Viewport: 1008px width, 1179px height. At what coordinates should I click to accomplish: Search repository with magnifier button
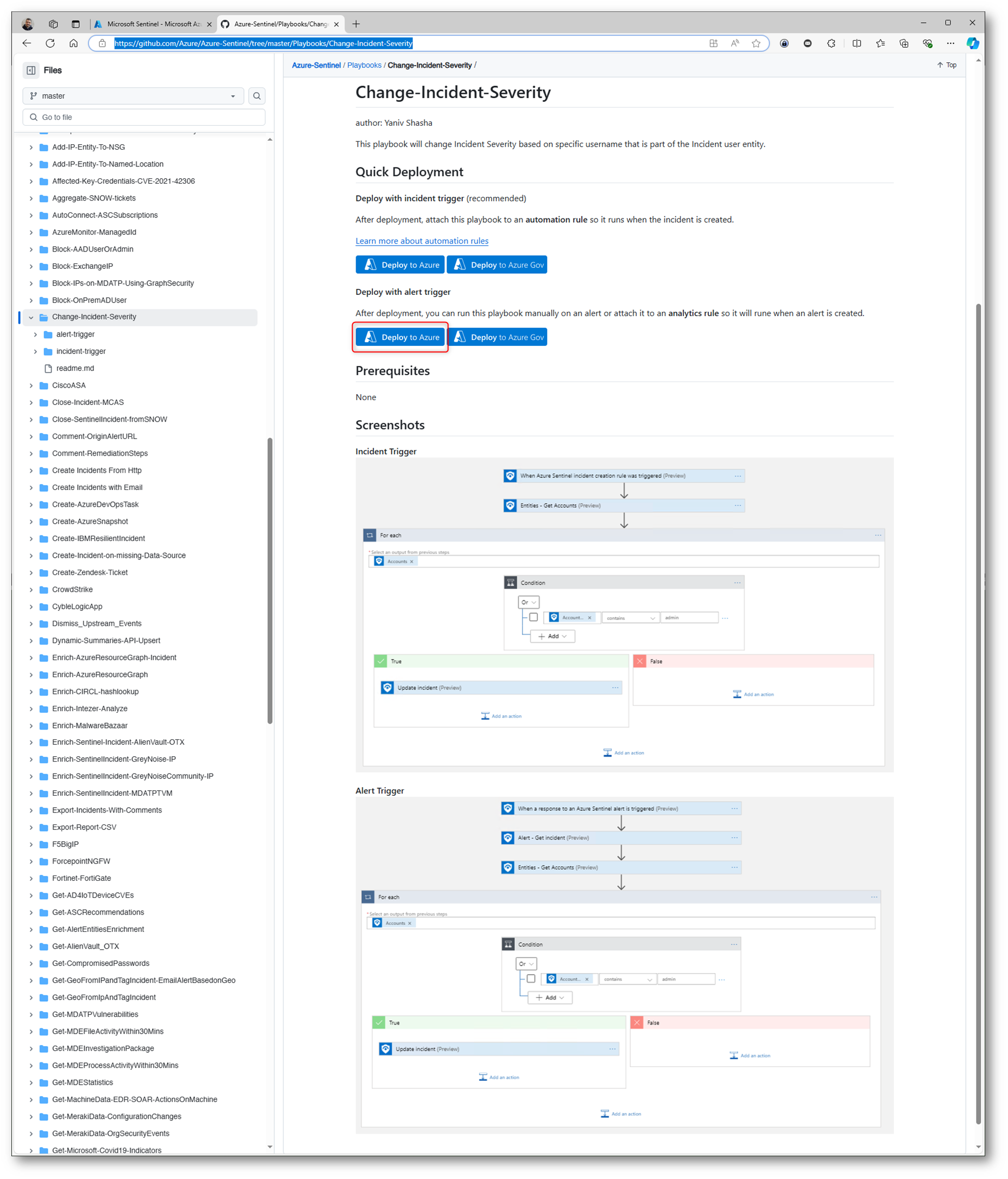point(257,96)
